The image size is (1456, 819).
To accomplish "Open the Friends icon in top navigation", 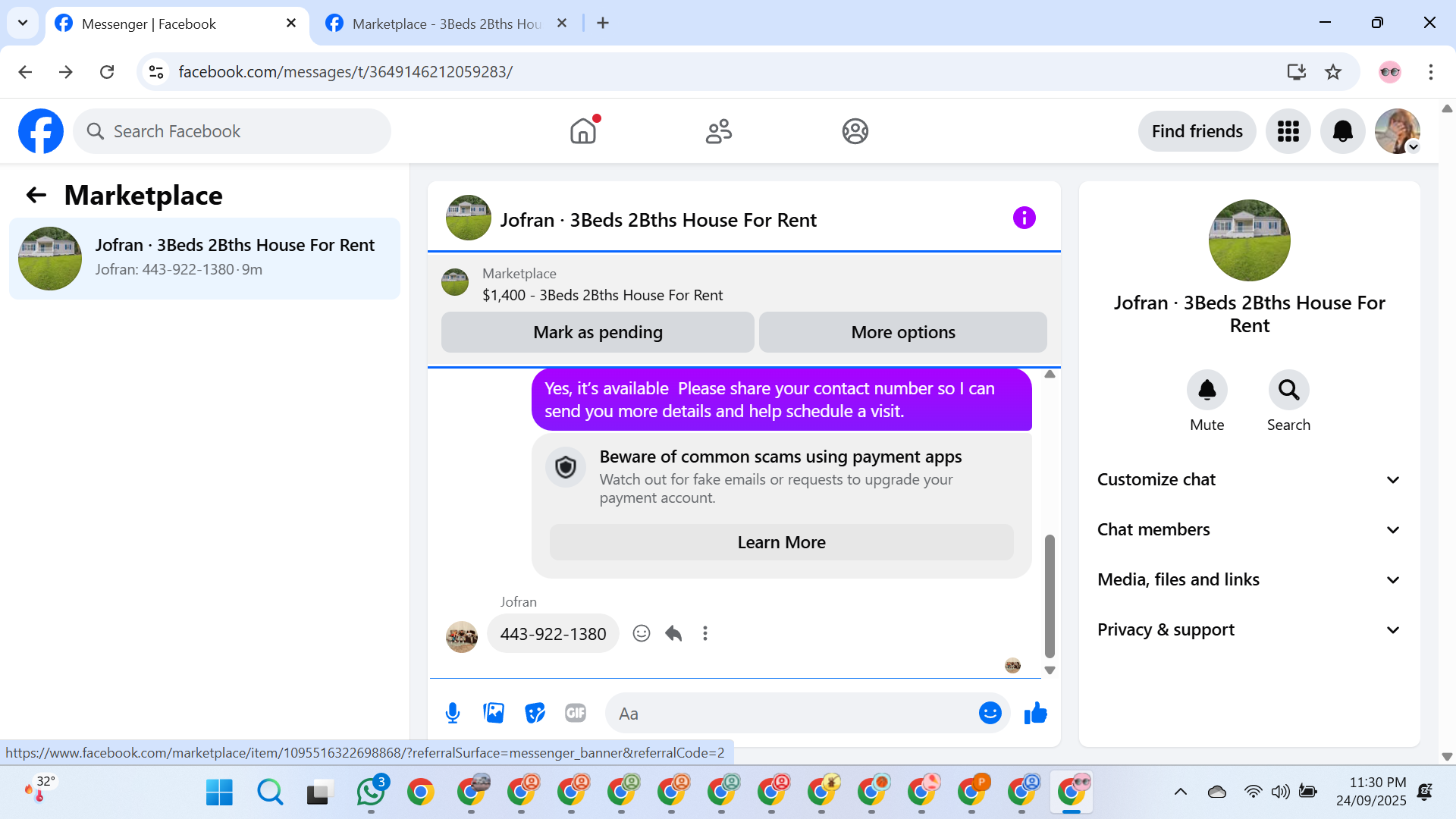I will coord(719,131).
